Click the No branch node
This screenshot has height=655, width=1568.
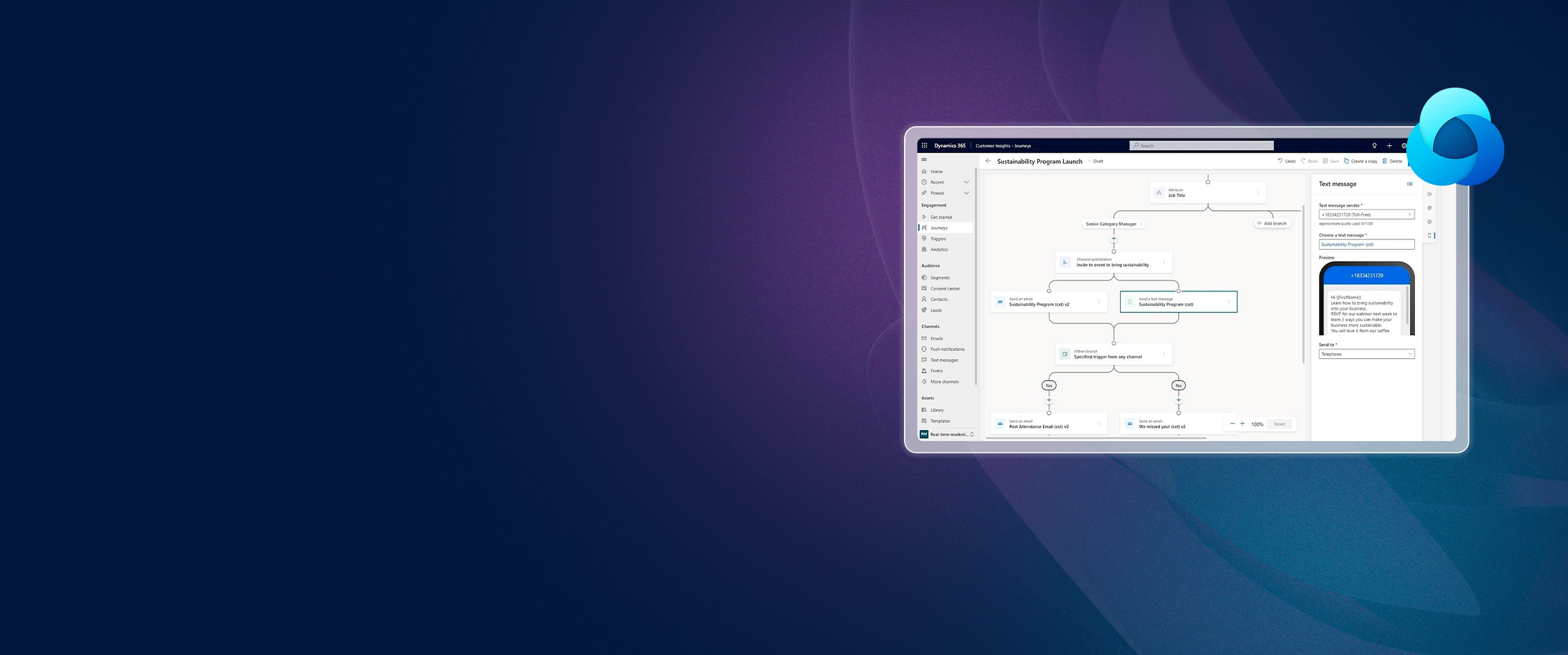click(x=1178, y=385)
